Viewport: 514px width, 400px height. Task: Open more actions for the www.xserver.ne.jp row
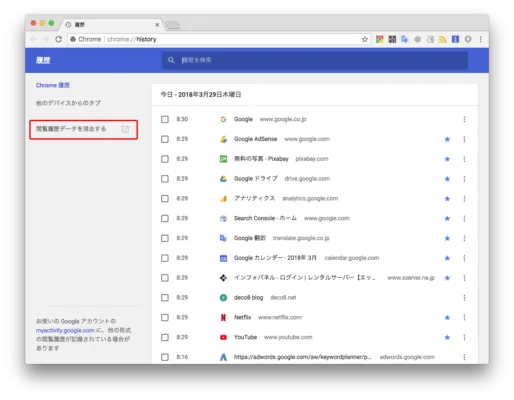(x=464, y=278)
